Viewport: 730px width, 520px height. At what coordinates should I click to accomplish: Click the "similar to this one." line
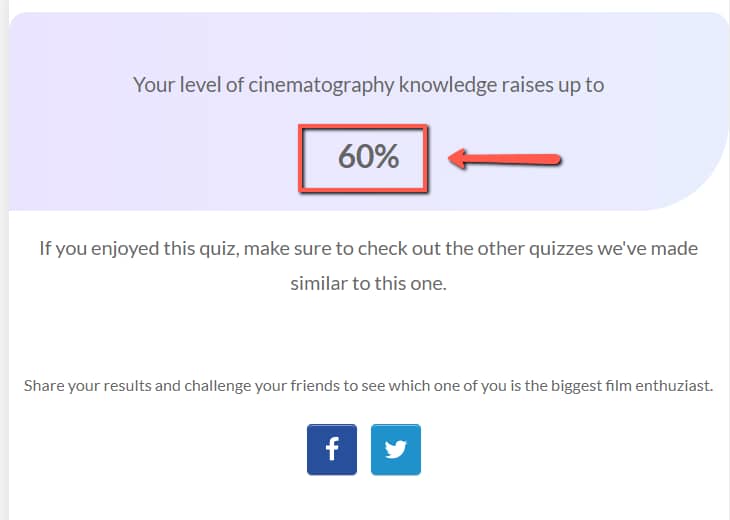(368, 283)
